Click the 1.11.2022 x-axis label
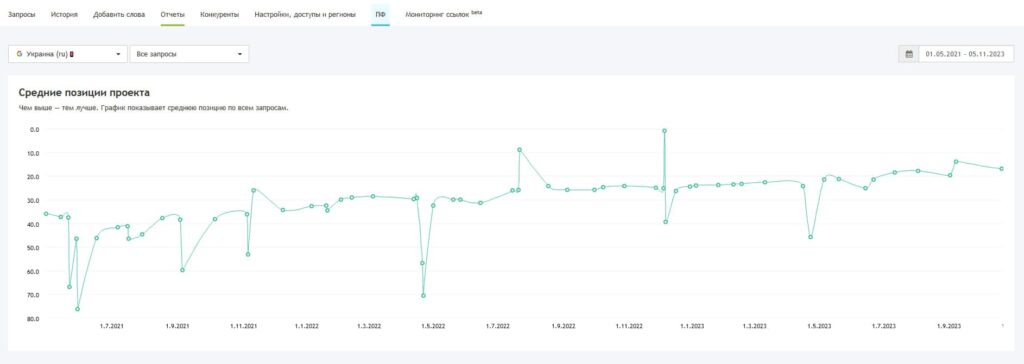 click(630, 325)
